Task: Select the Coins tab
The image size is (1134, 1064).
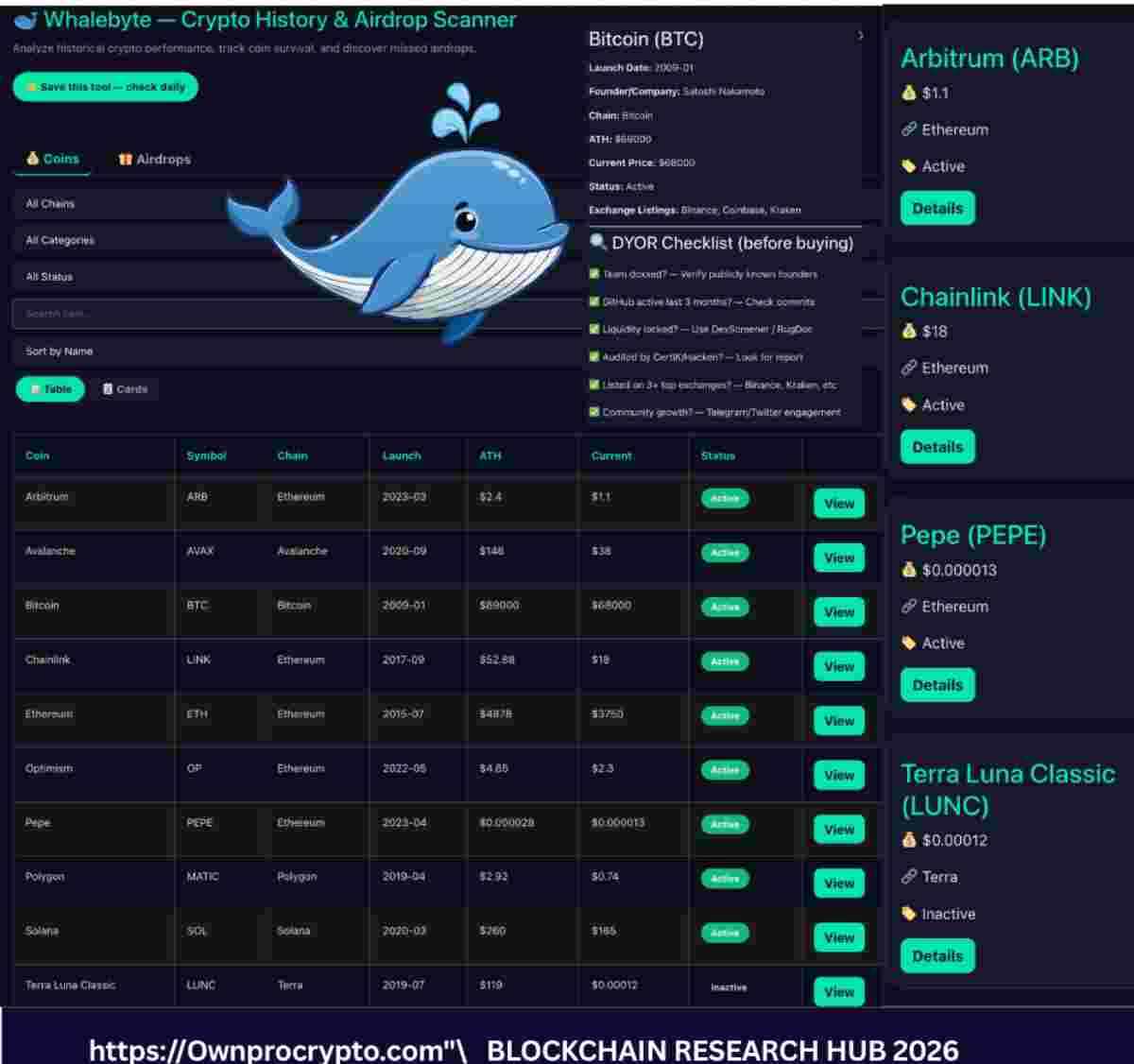Action: click(52, 159)
